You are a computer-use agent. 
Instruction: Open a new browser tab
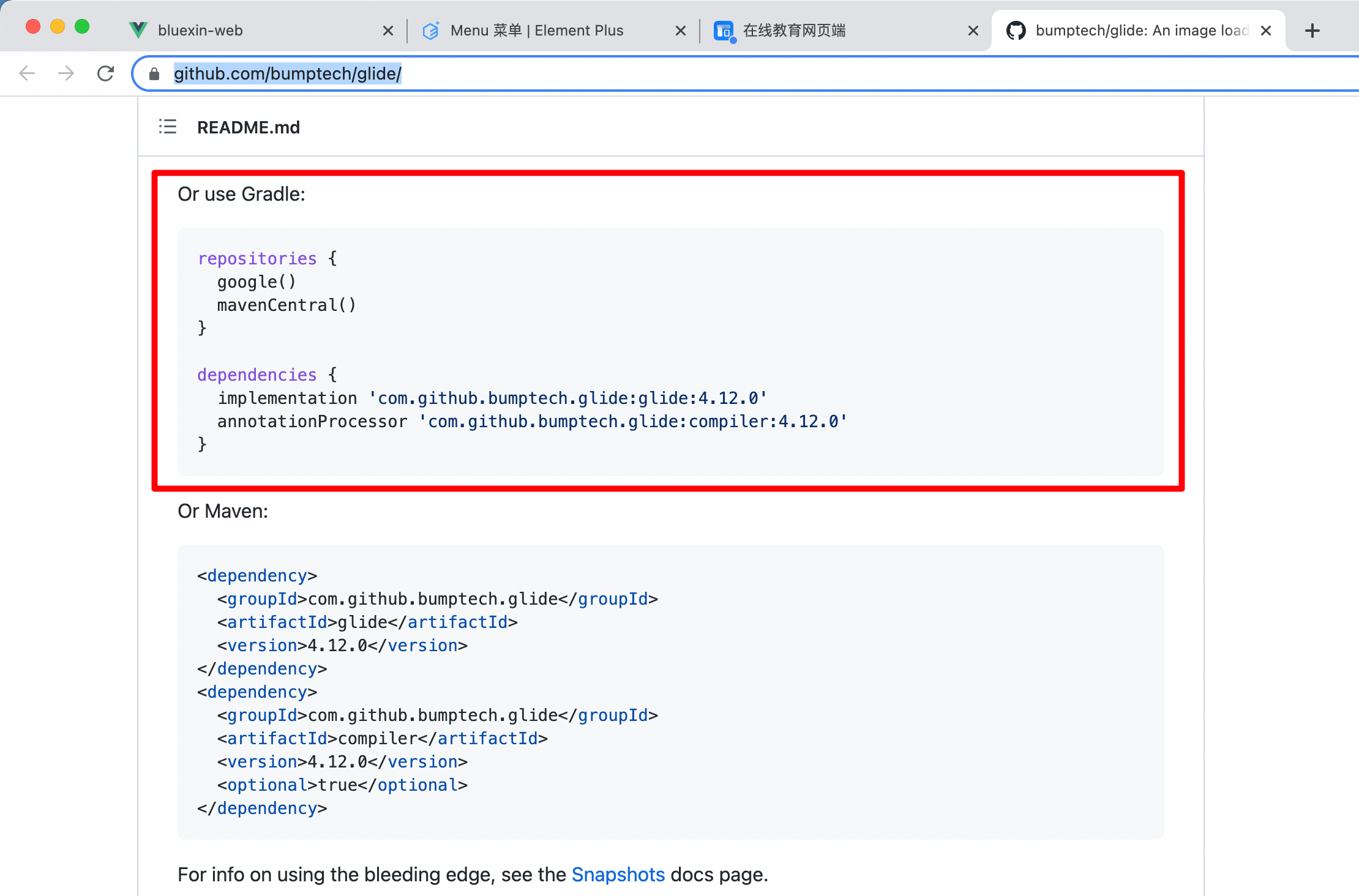1312,31
